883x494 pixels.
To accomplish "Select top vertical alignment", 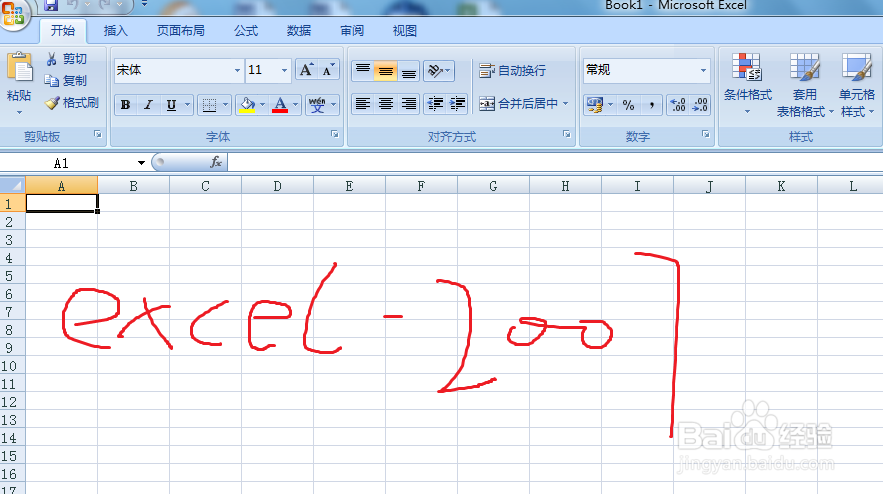I will [x=363, y=71].
